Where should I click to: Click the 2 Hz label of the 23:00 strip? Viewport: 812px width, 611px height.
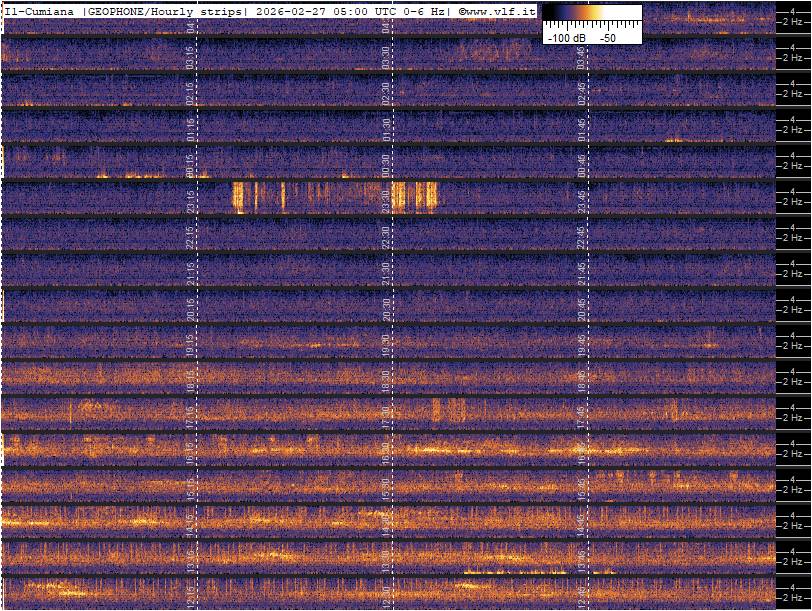point(794,202)
